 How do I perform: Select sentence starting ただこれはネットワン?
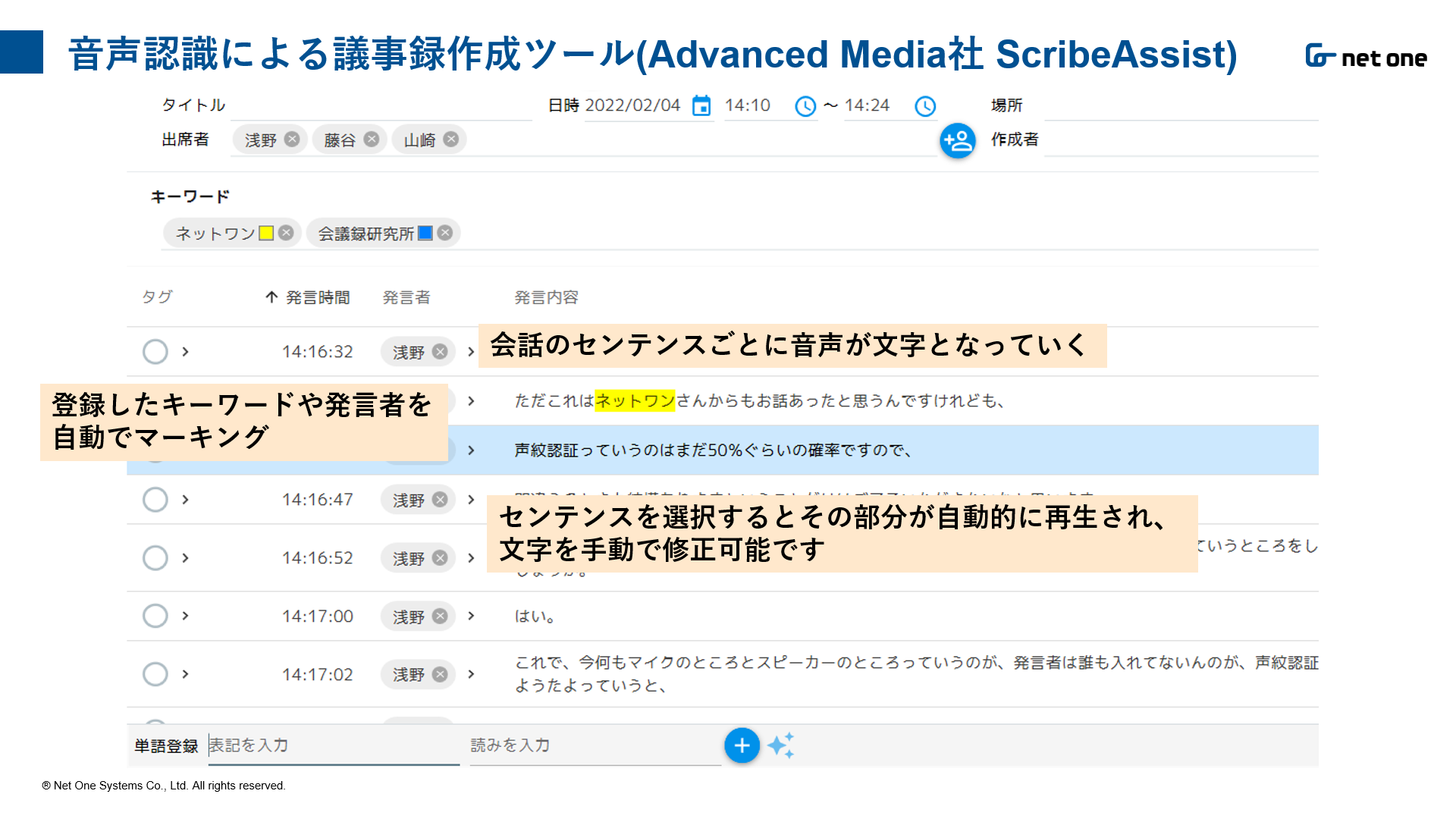[760, 401]
